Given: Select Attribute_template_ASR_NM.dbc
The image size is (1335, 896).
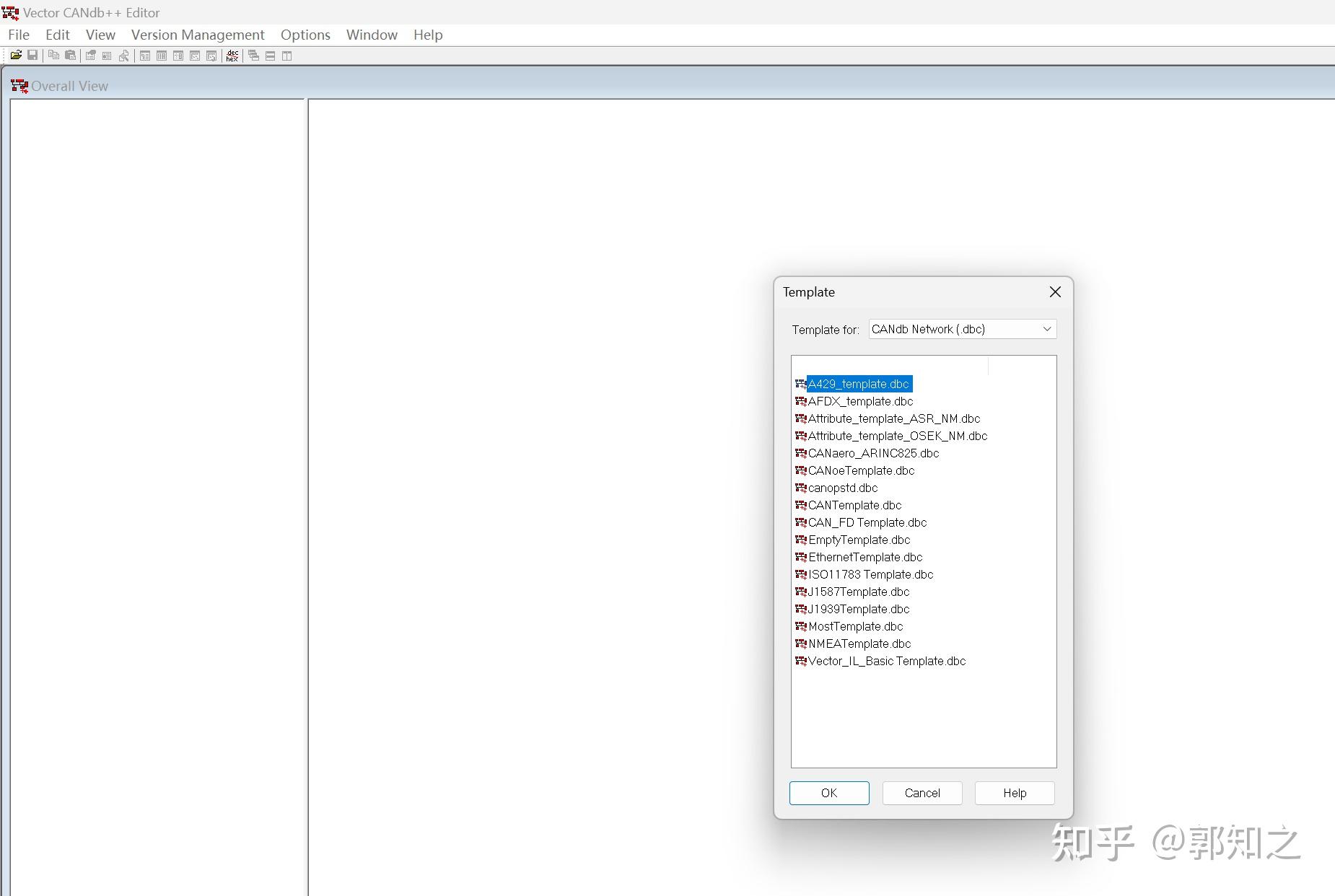Looking at the screenshot, I should (x=894, y=418).
